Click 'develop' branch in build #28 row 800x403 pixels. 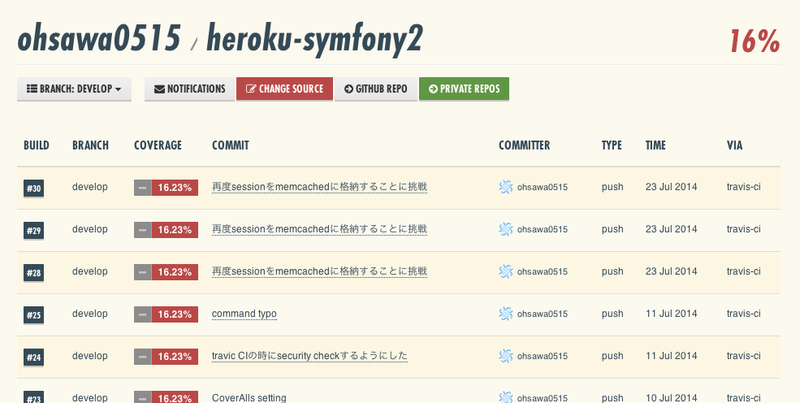pos(90,271)
